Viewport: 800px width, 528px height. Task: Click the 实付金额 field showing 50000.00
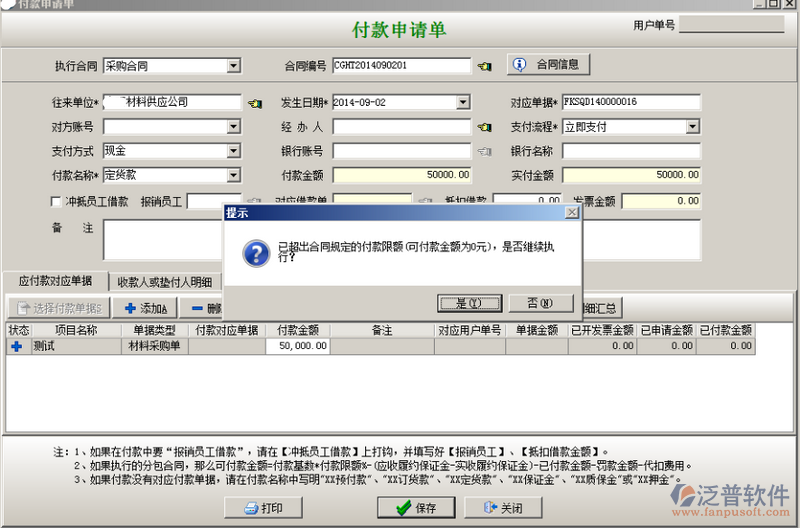(632, 175)
